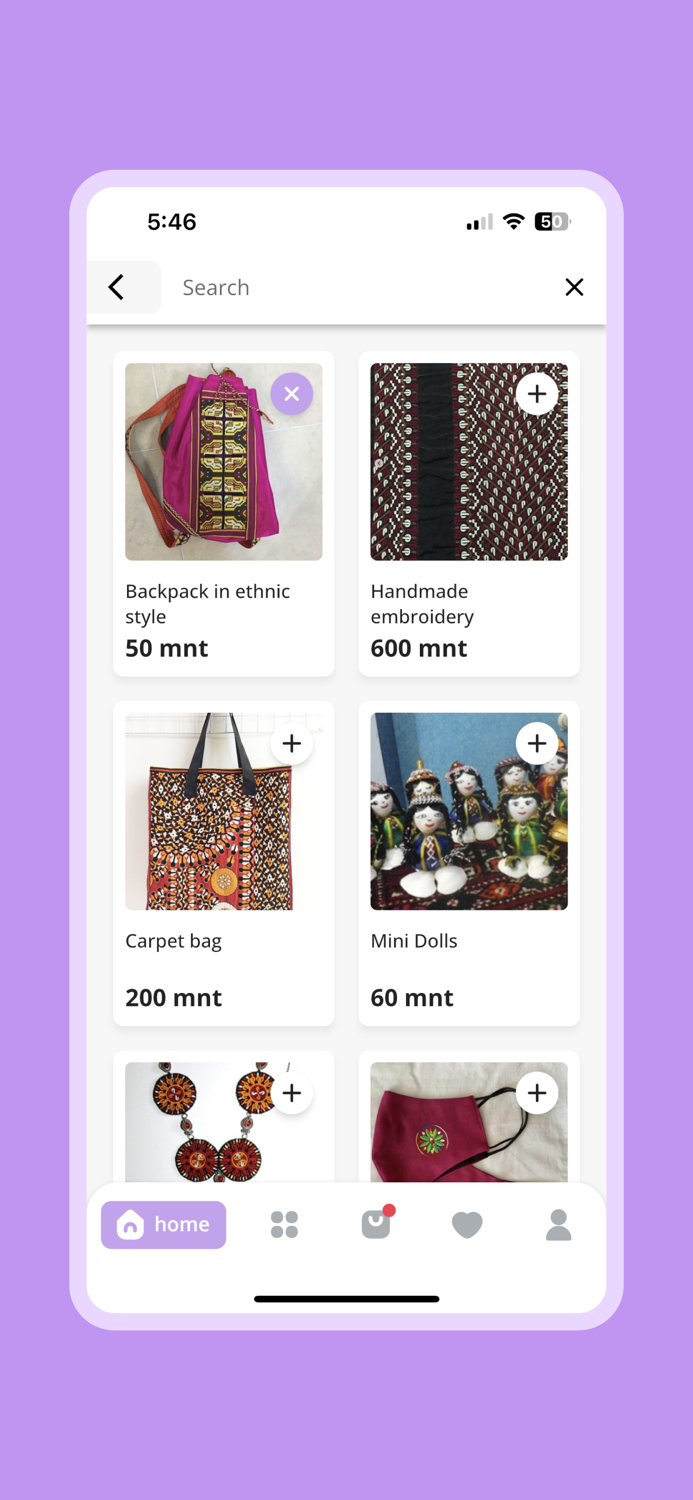693x1500 pixels.
Task: Open the Mini Dolls product title
Action: pos(414,941)
